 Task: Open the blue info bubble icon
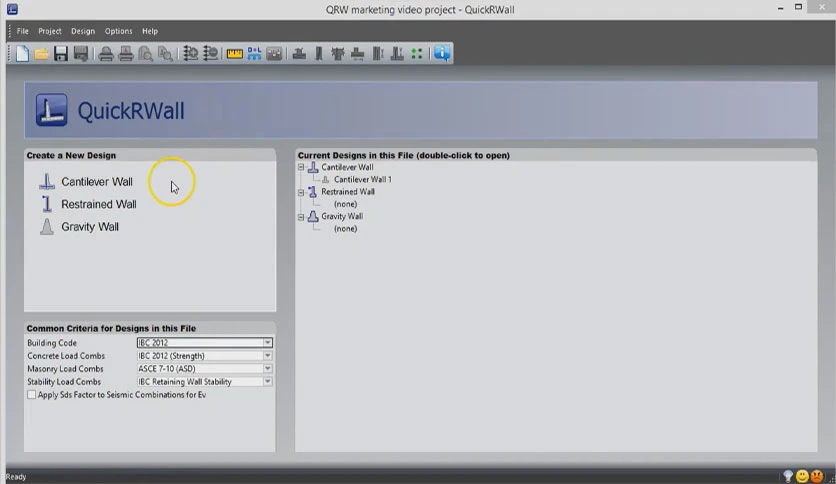pos(441,53)
